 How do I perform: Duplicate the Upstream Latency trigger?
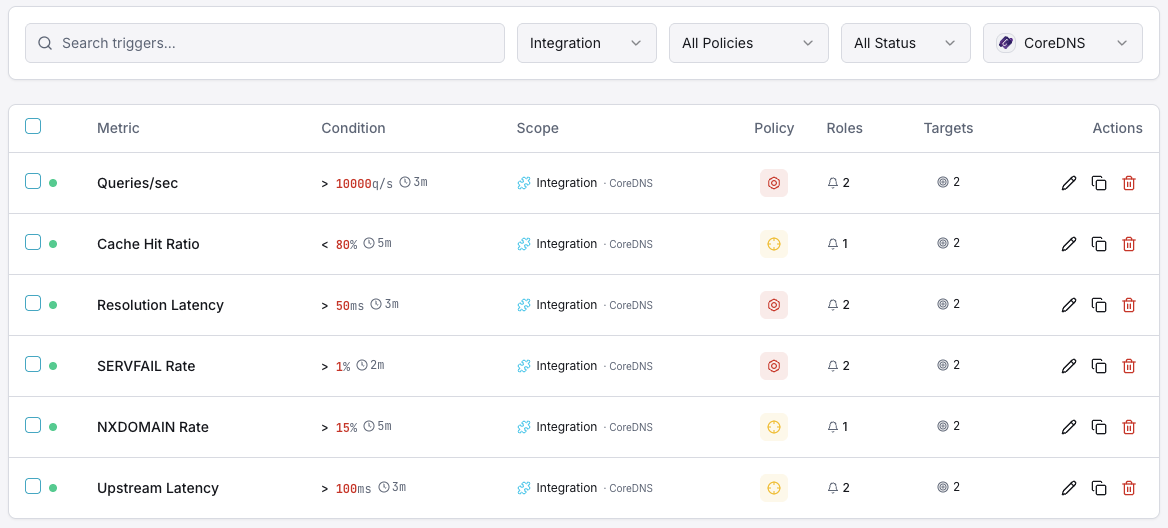coord(1099,489)
